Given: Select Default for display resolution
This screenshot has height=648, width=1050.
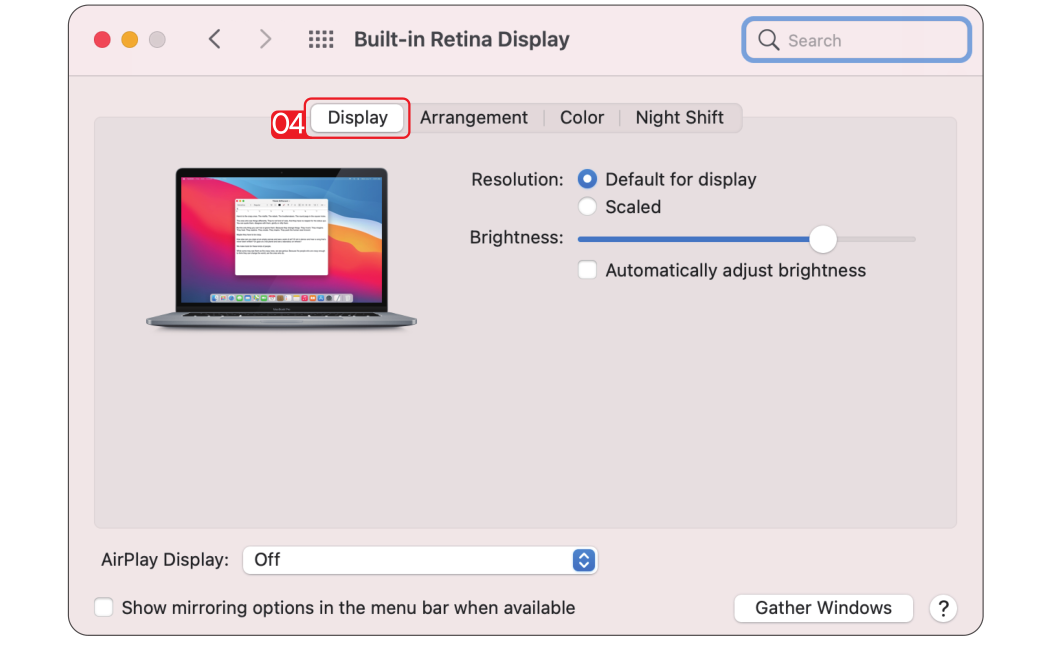Looking at the screenshot, I should click(x=588, y=180).
